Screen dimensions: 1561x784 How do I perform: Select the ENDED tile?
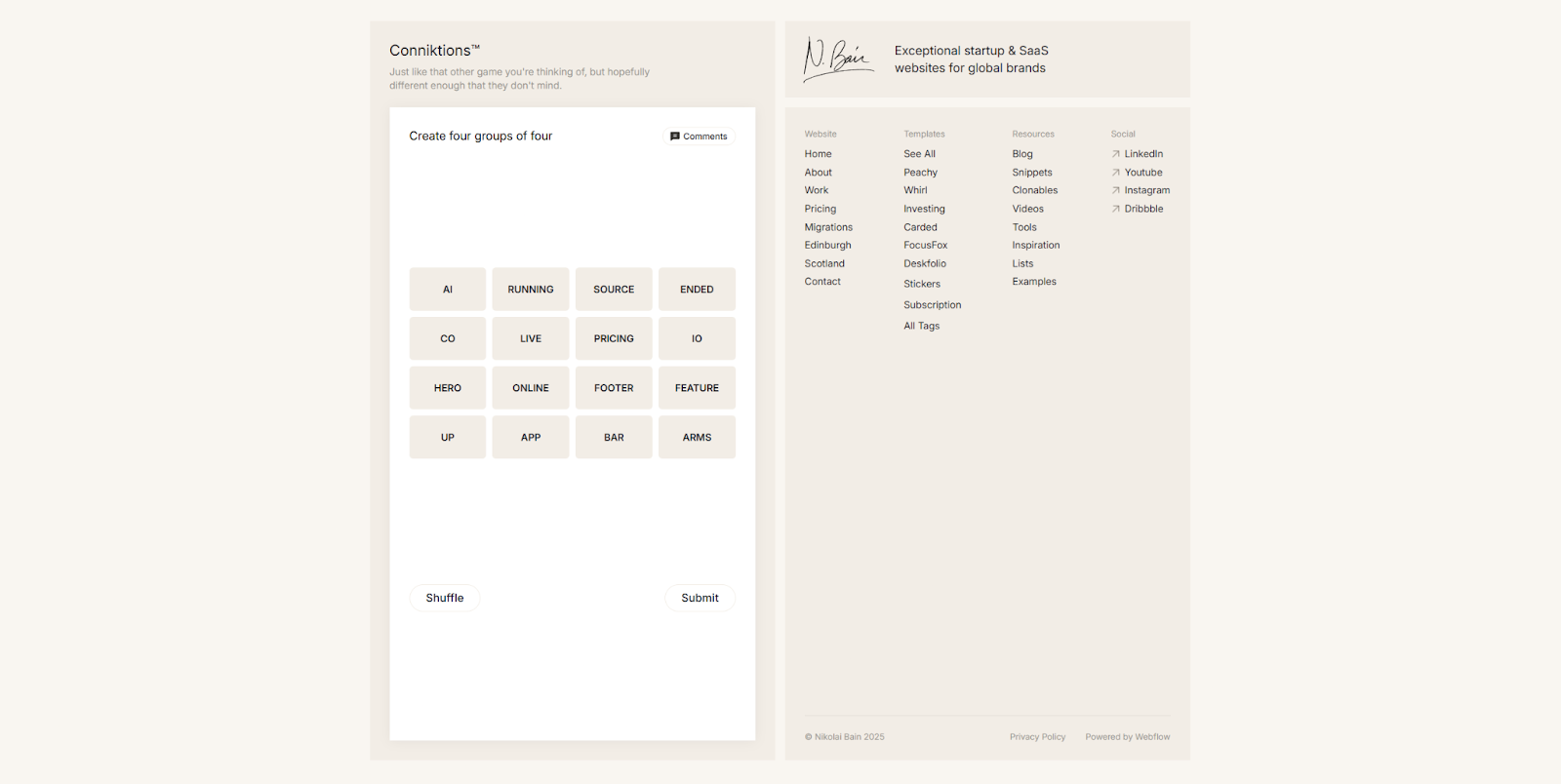pyautogui.click(x=697, y=290)
